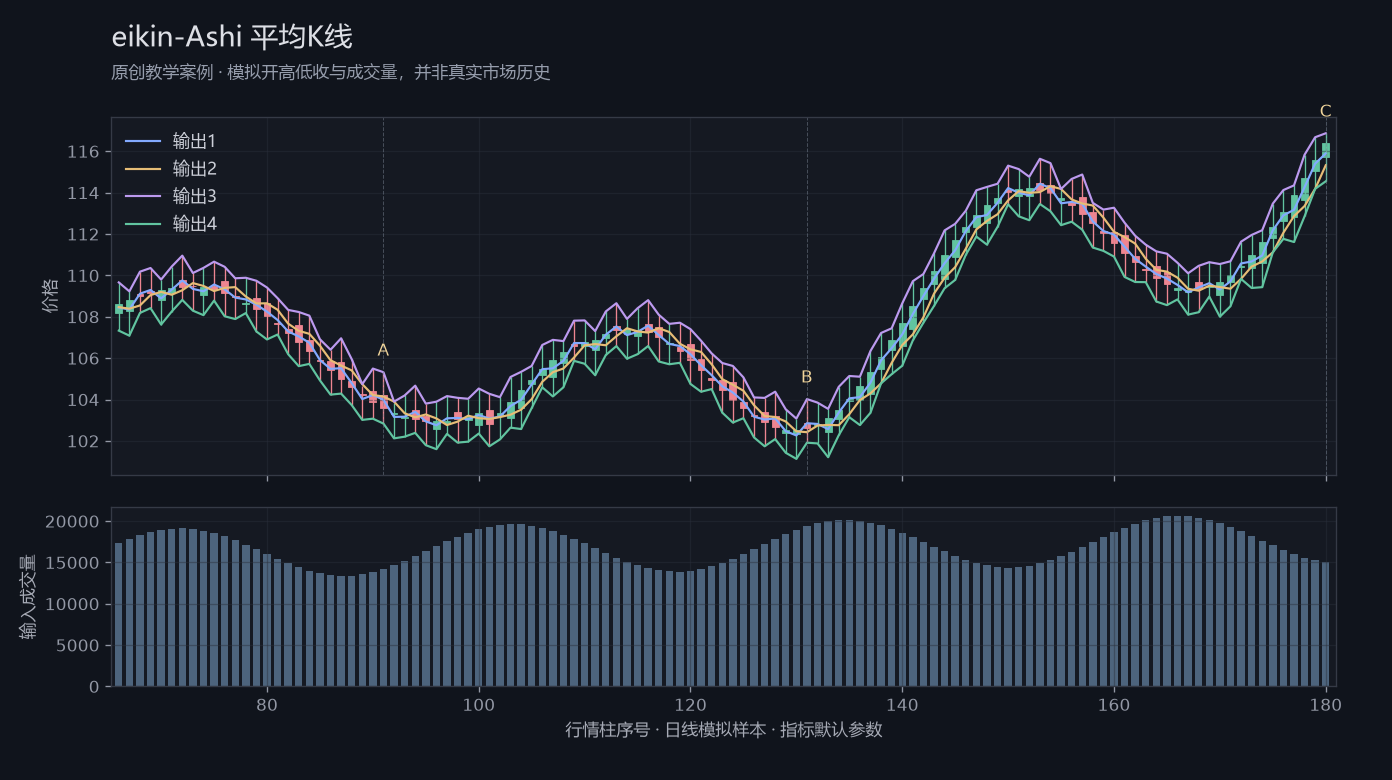Image resolution: width=1392 pixels, height=780 pixels.
Task: Click the 输出2 legend entry
Action: pos(170,168)
